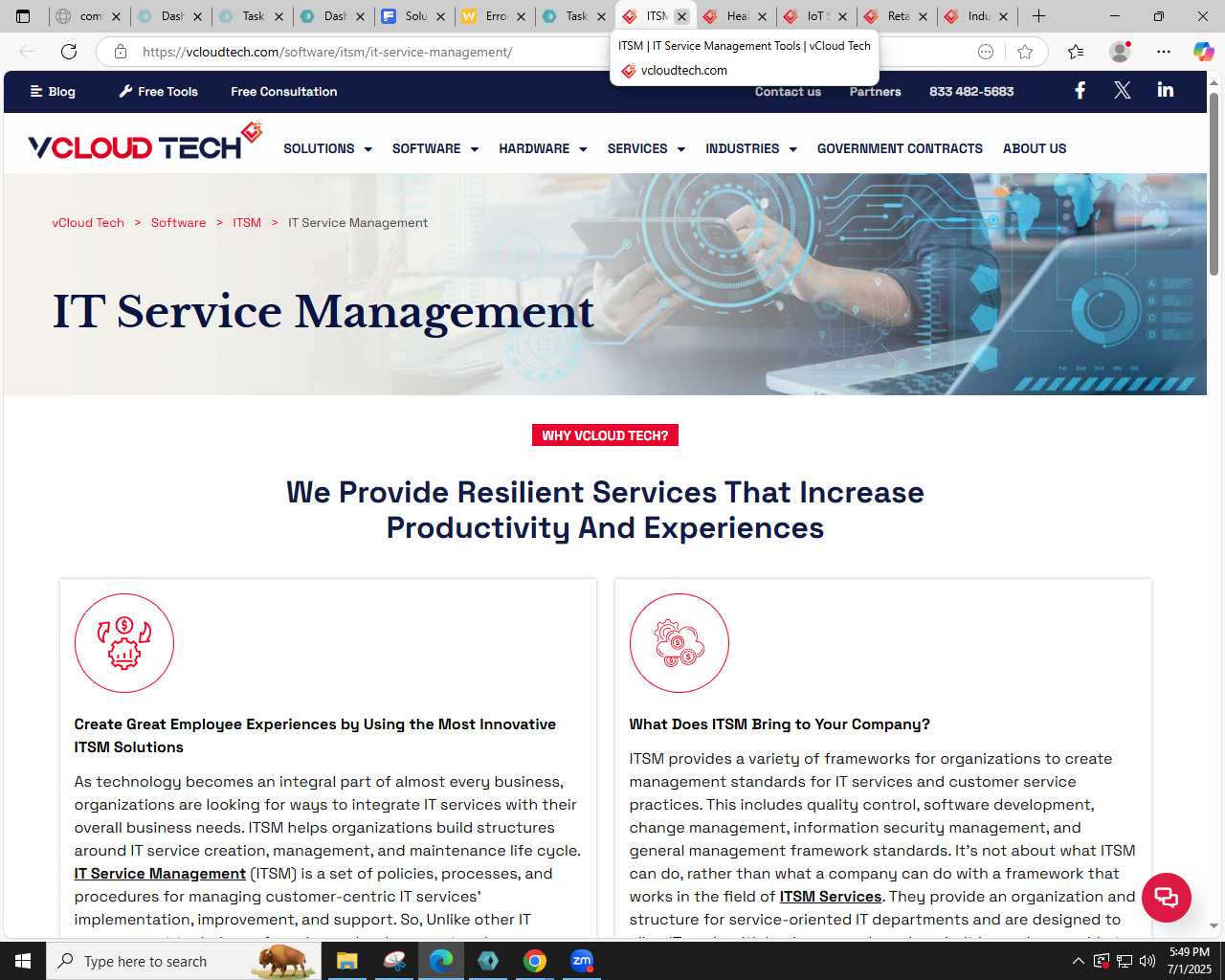1225x980 pixels.
Task: Go to ITSM breadcrumb
Action: point(247,223)
